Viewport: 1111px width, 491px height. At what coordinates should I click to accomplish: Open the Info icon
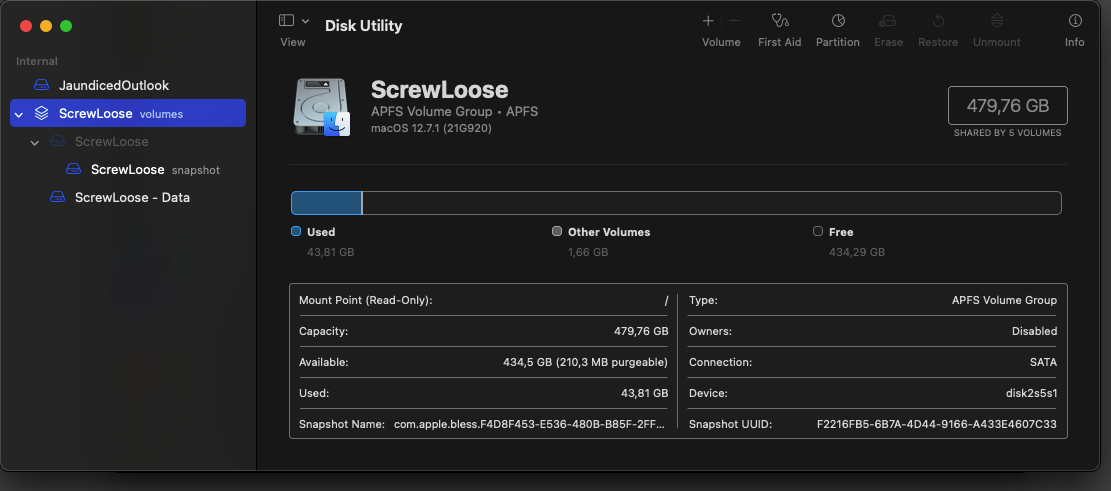(x=1075, y=21)
